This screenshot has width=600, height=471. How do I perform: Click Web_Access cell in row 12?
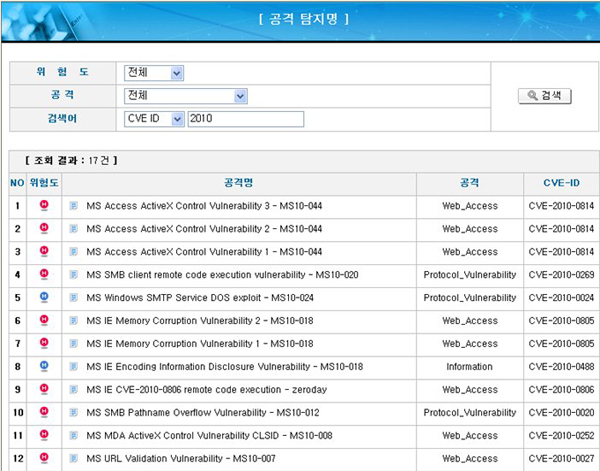tap(470, 458)
